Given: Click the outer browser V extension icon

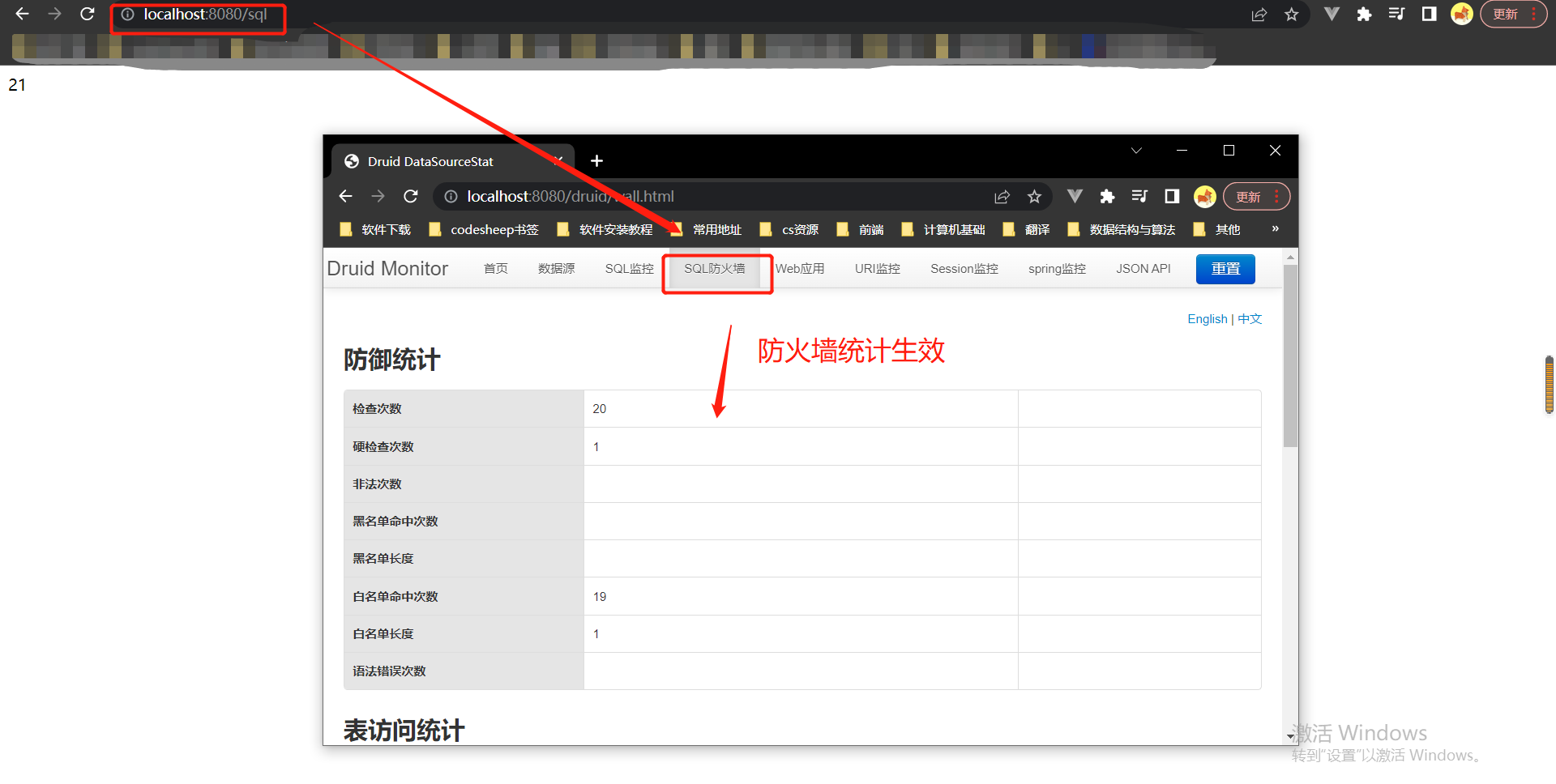Looking at the screenshot, I should coord(1332,14).
